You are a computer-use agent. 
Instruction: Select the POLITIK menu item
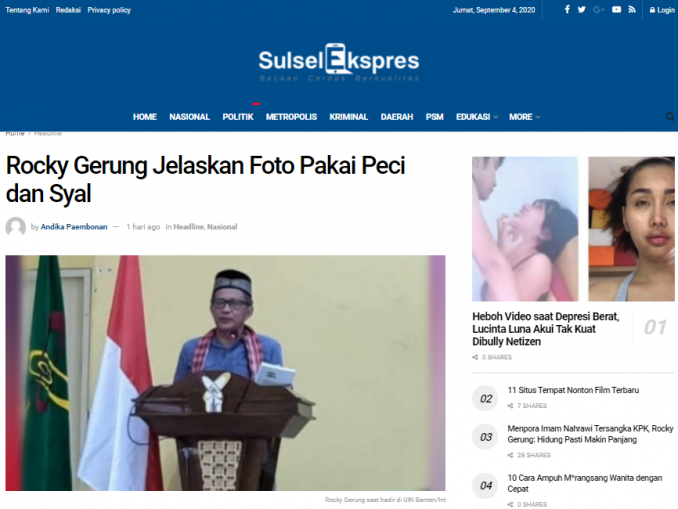(238, 117)
